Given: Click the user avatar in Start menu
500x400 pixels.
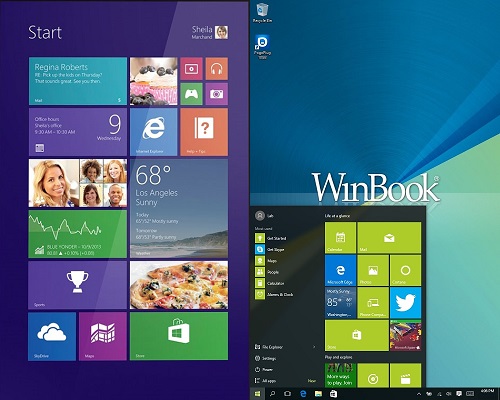Looking at the screenshot, I should point(260,216).
